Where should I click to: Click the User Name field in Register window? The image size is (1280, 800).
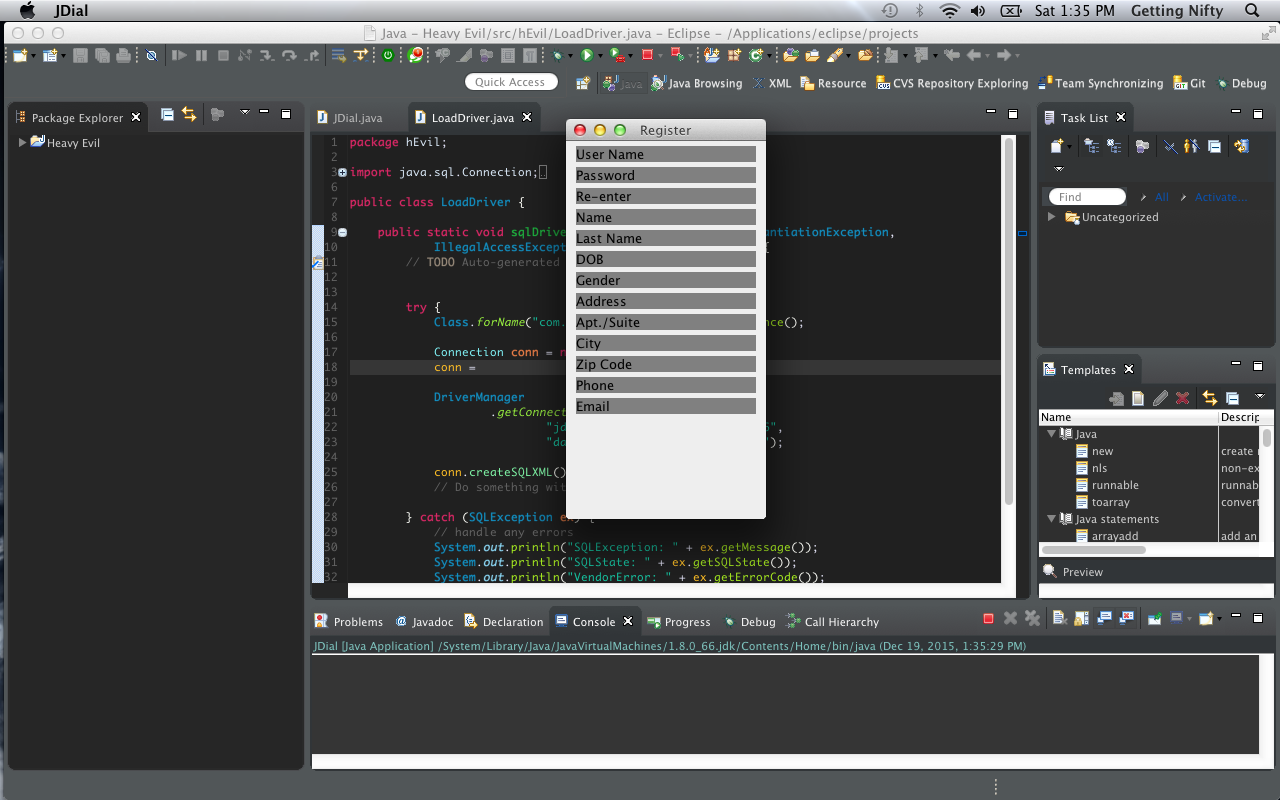(x=666, y=154)
